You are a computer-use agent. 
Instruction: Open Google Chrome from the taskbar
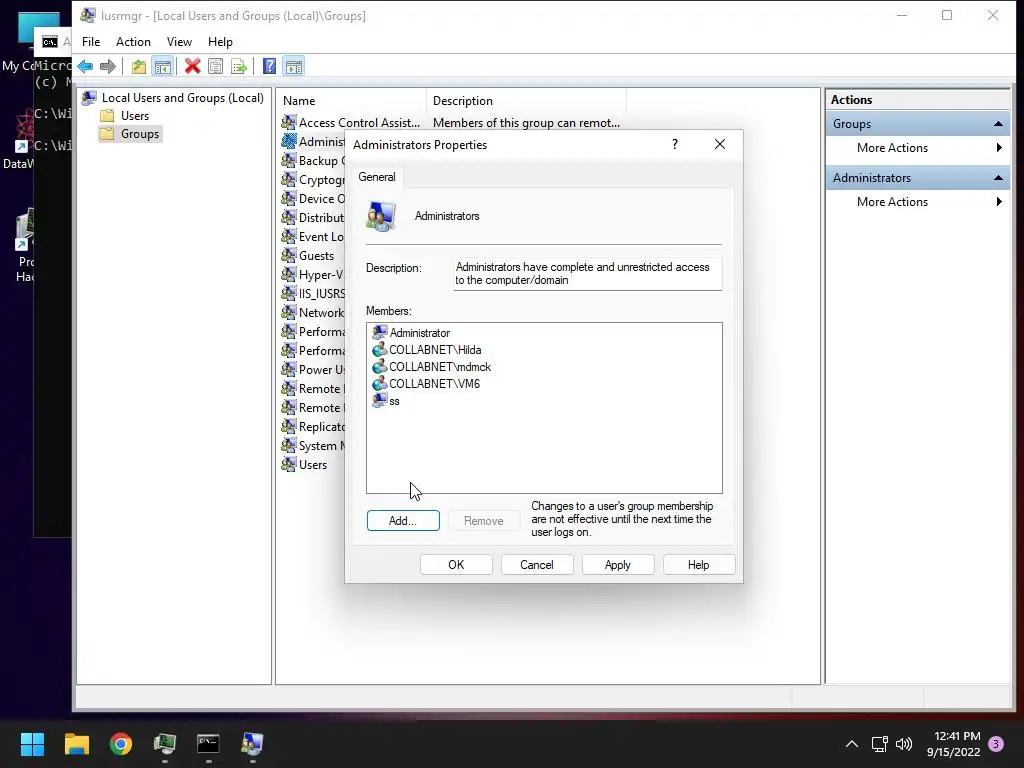tap(121, 744)
